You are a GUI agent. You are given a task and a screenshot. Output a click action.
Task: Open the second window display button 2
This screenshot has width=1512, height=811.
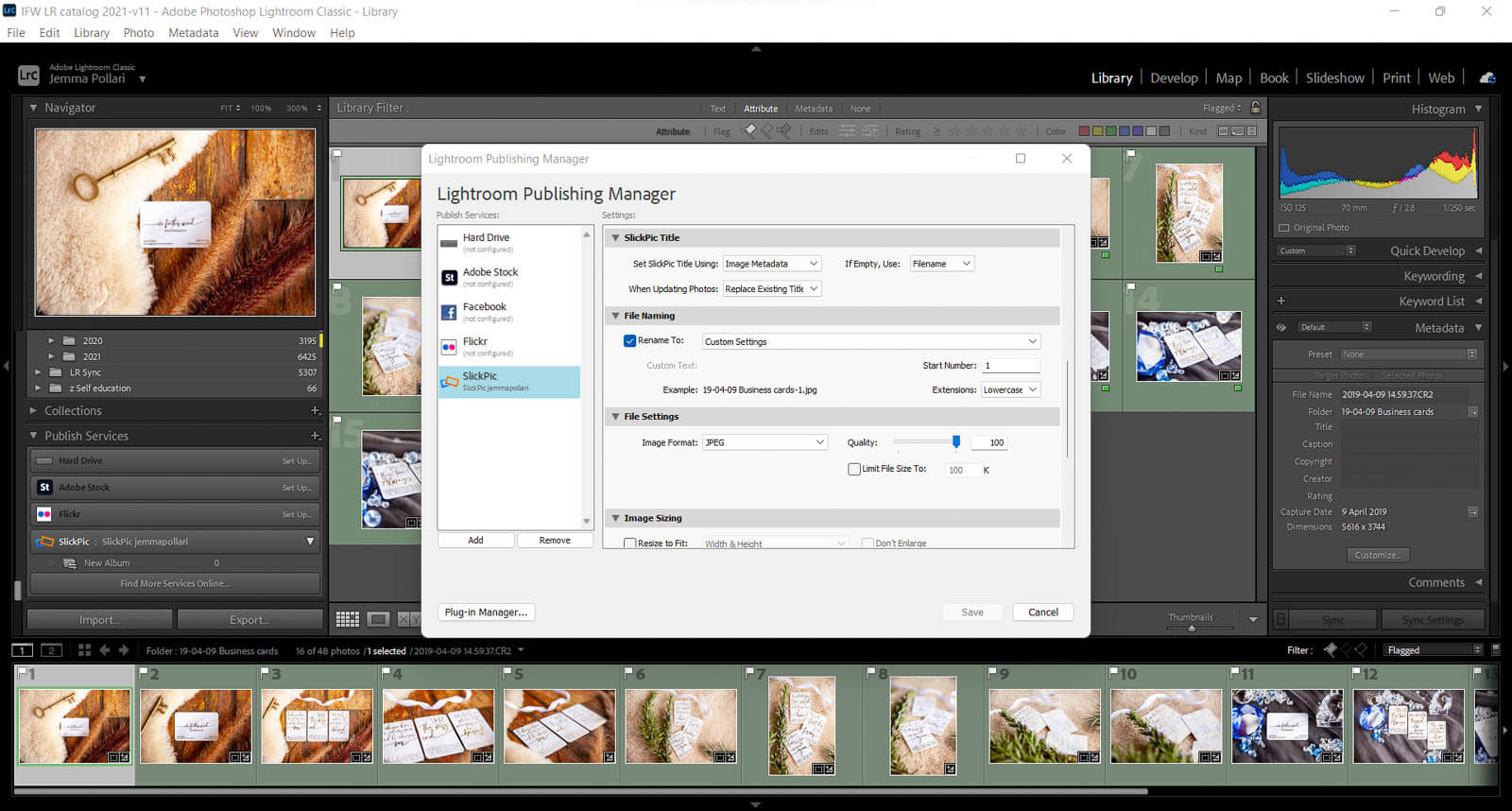[52, 650]
